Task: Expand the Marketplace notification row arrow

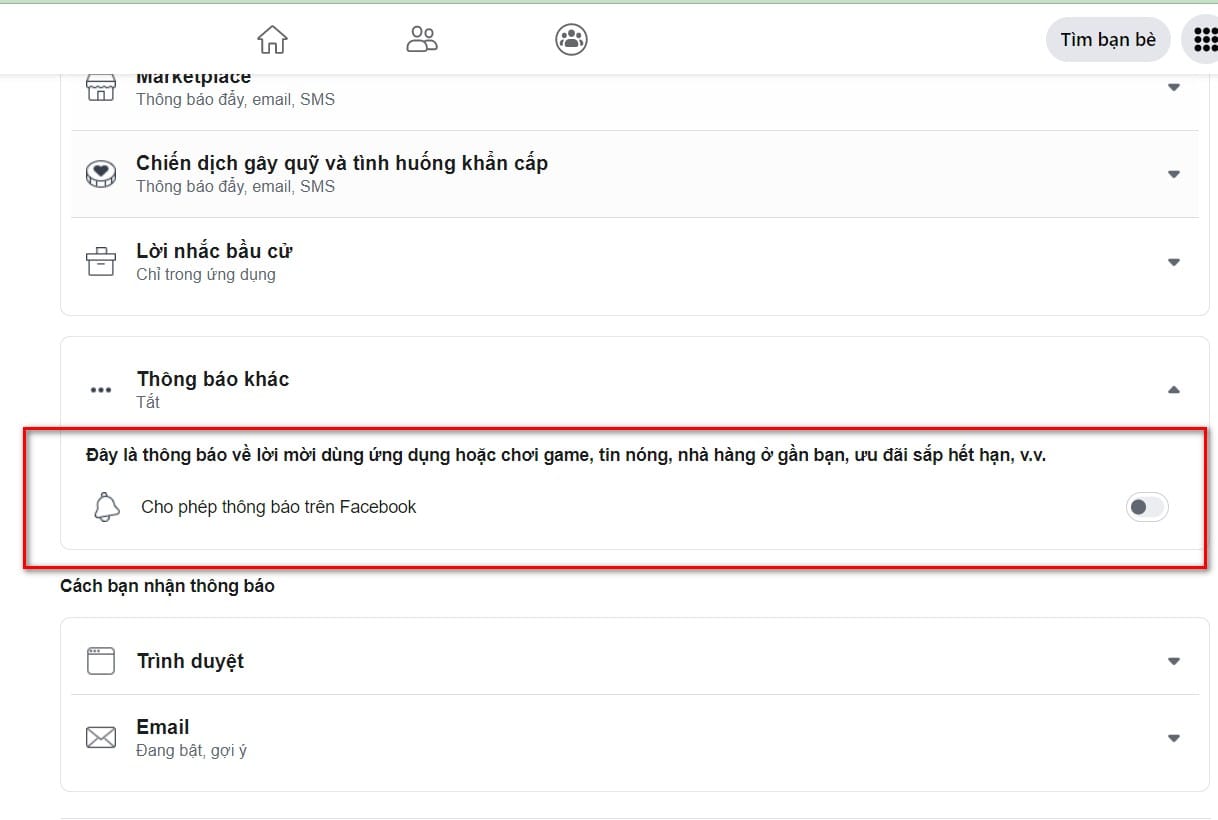Action: [1174, 87]
